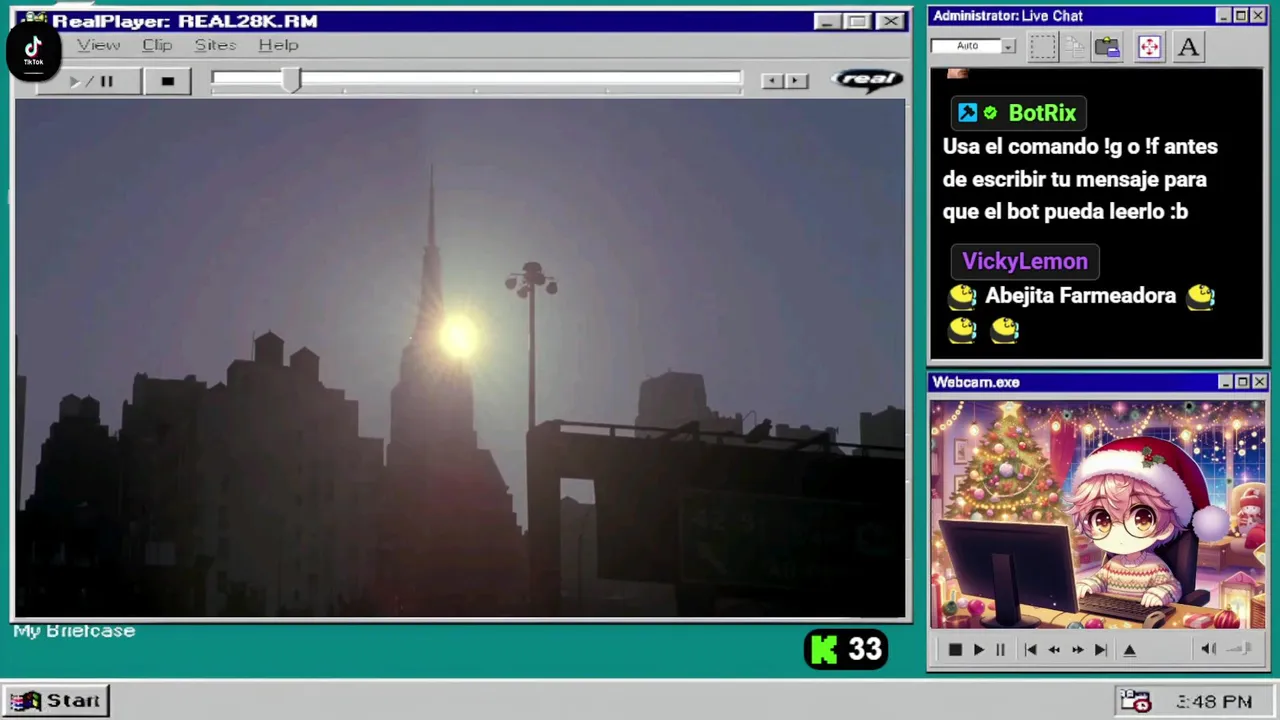
Task: Open the Clip menu
Action: point(157,45)
